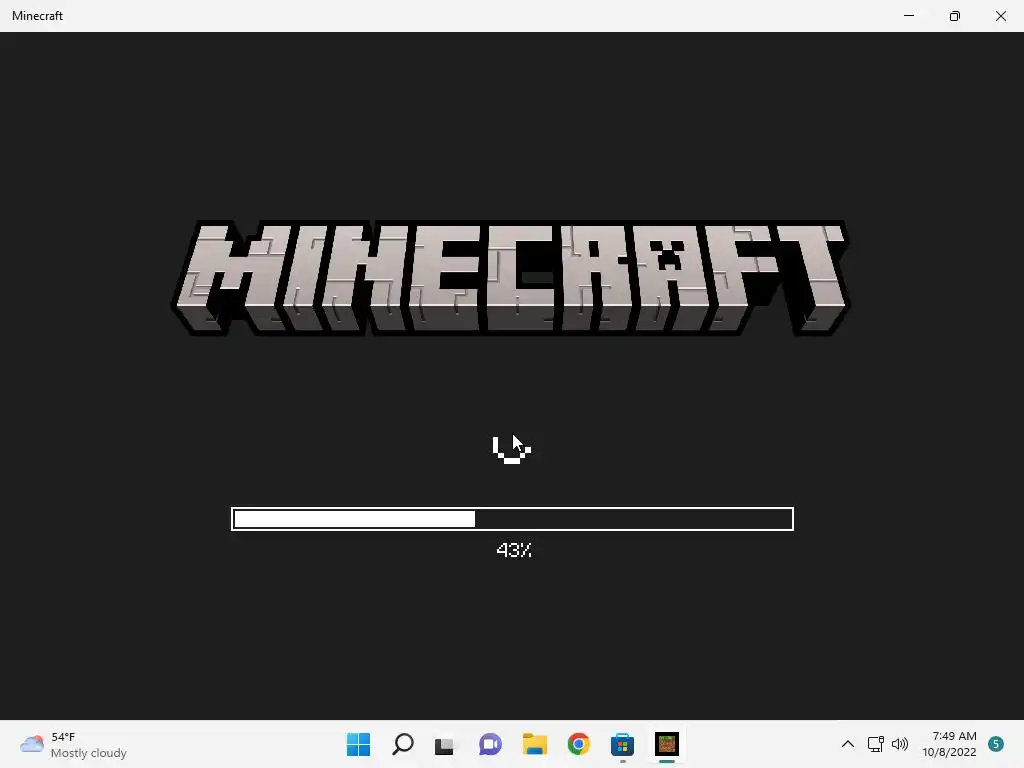Open weather widget showing 54°F
This screenshot has width=1024, height=768.
click(73, 744)
